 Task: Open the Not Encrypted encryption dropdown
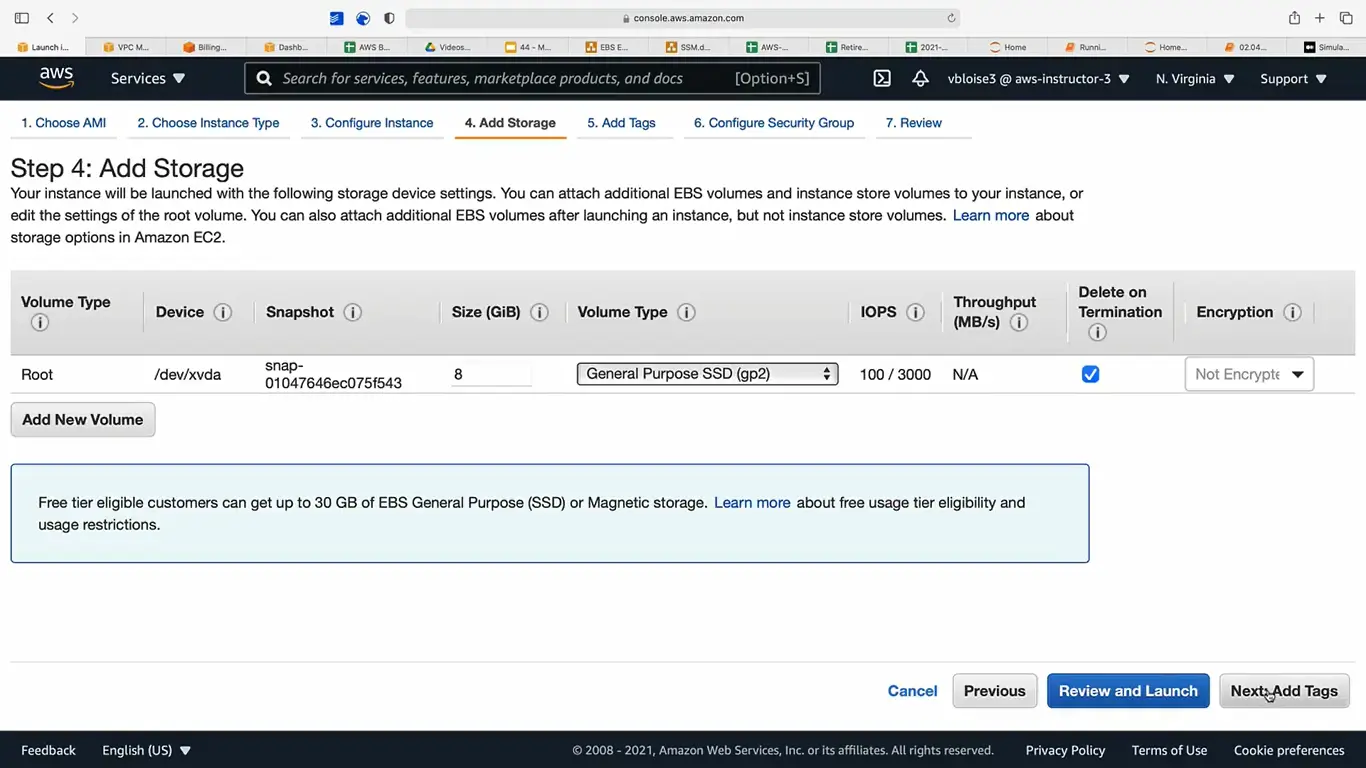pos(1249,374)
